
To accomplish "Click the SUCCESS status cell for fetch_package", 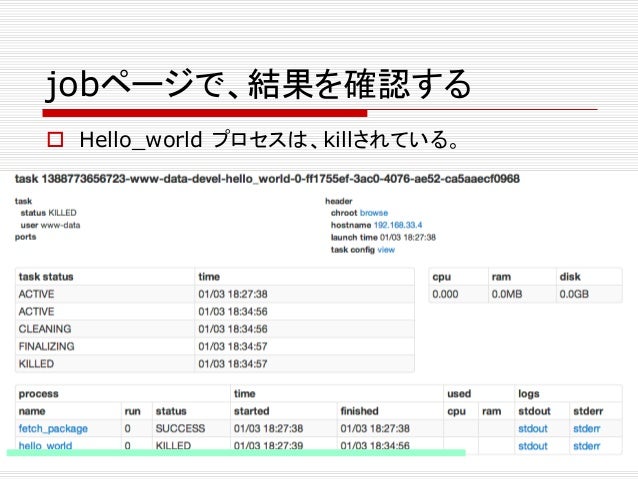I will pyautogui.click(x=180, y=428).
